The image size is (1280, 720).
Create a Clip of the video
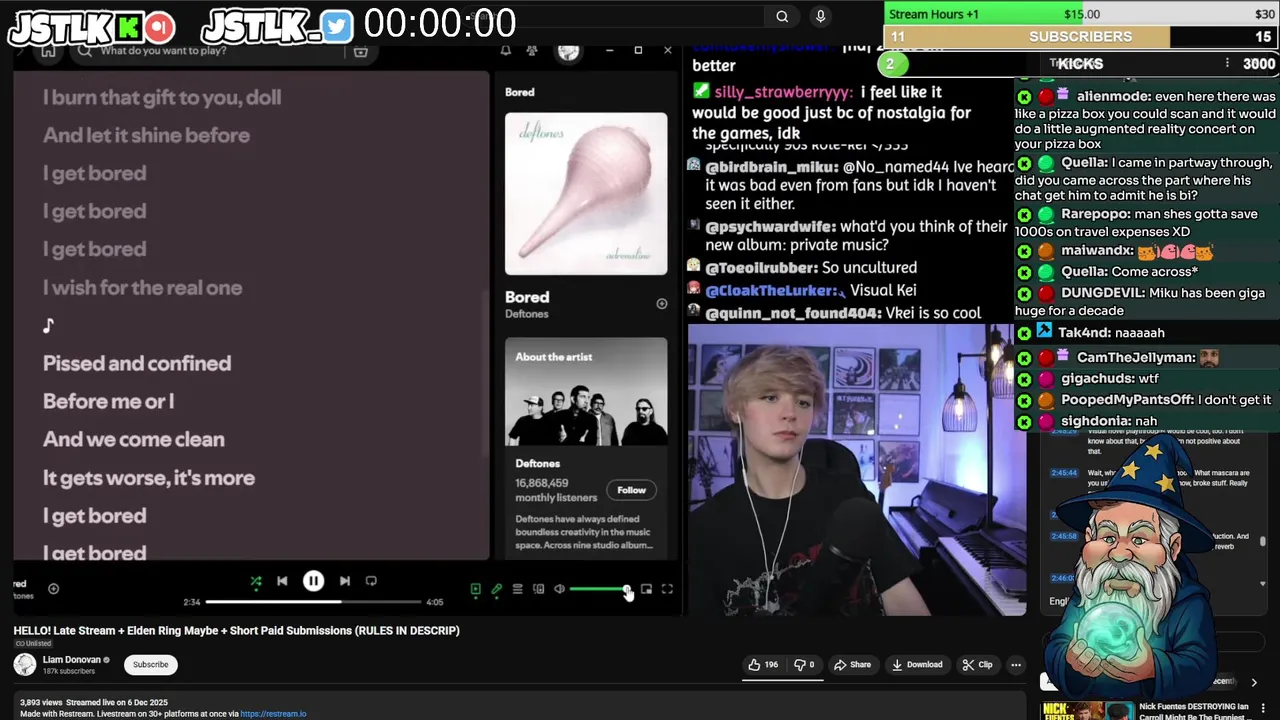(977, 665)
